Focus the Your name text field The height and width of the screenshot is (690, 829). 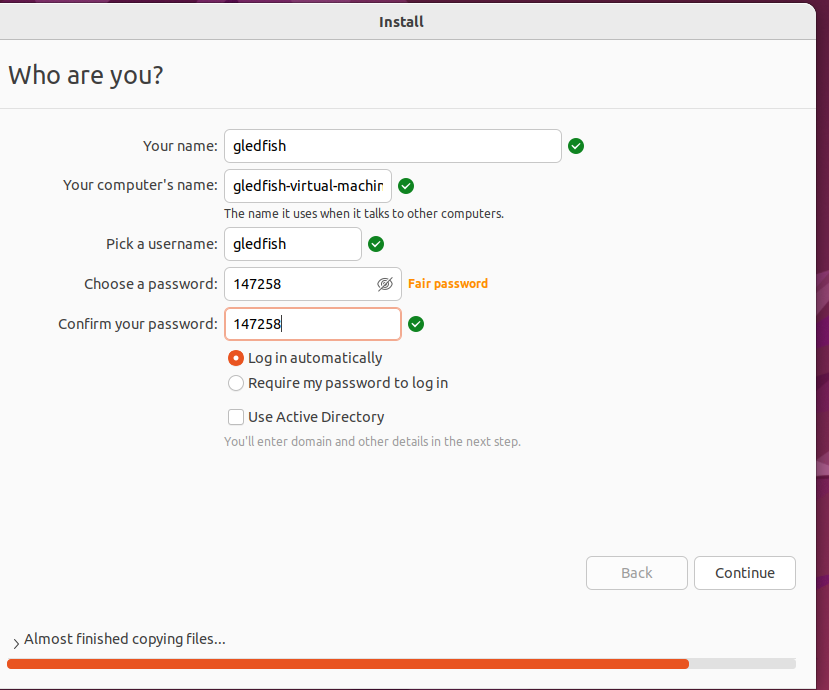392,146
